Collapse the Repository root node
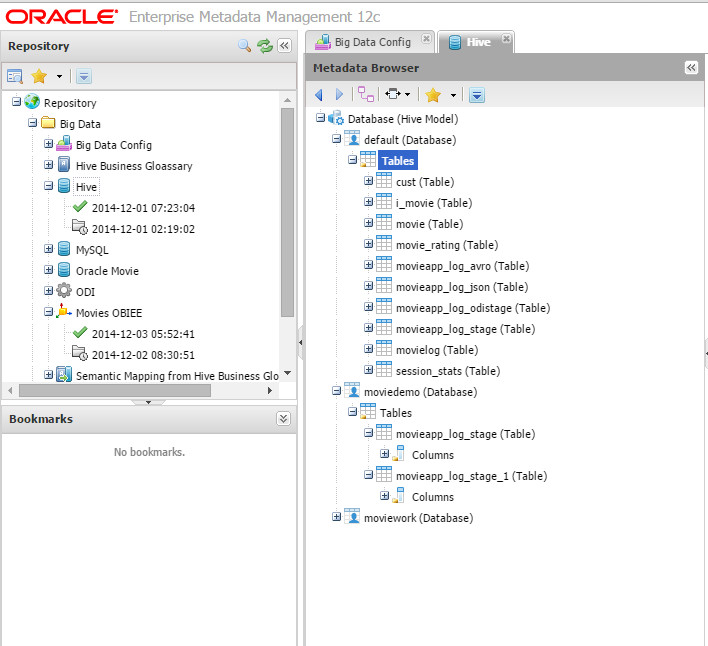Screen dimensions: 708x646 coord(16,102)
